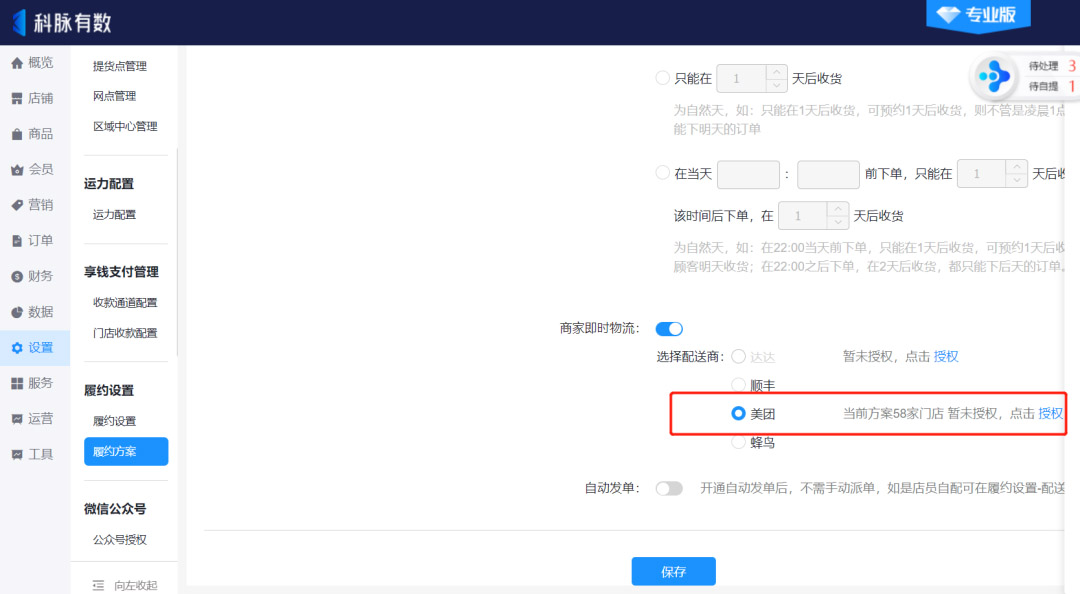Open the 待处理 pending count

[1052, 66]
